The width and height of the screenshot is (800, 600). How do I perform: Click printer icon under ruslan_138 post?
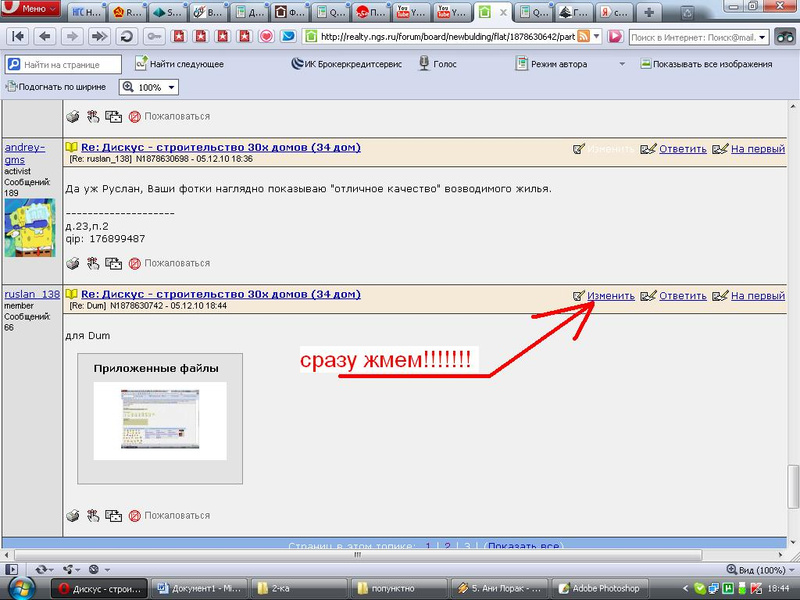point(73,516)
